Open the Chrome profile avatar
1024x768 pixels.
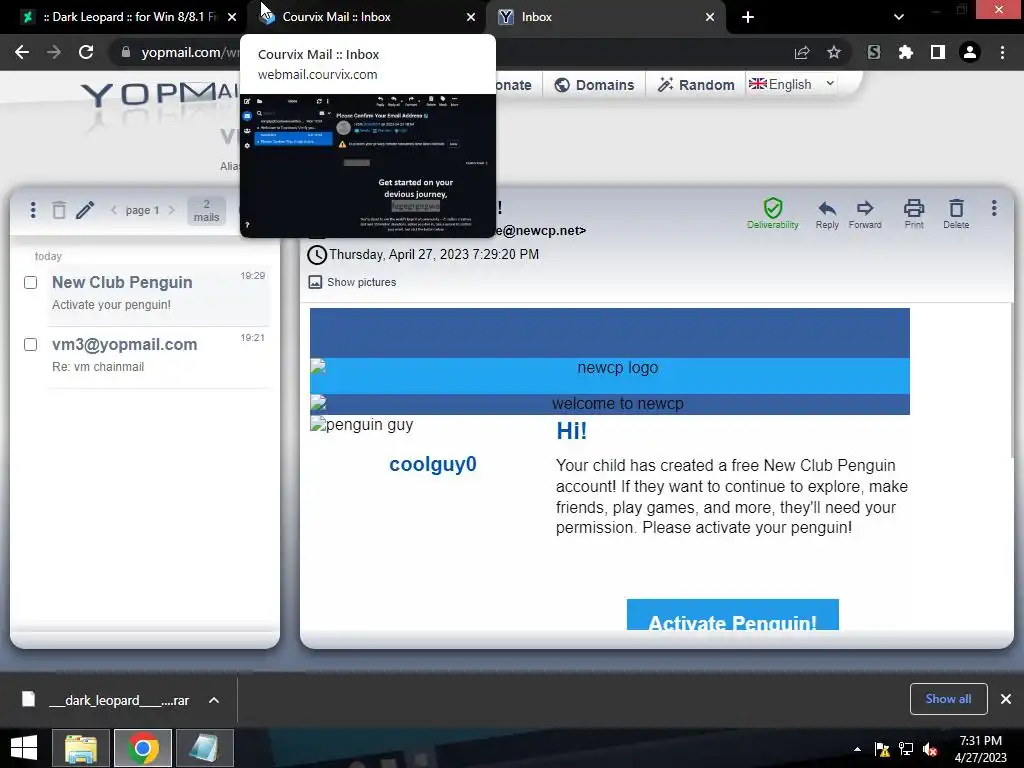click(970, 52)
